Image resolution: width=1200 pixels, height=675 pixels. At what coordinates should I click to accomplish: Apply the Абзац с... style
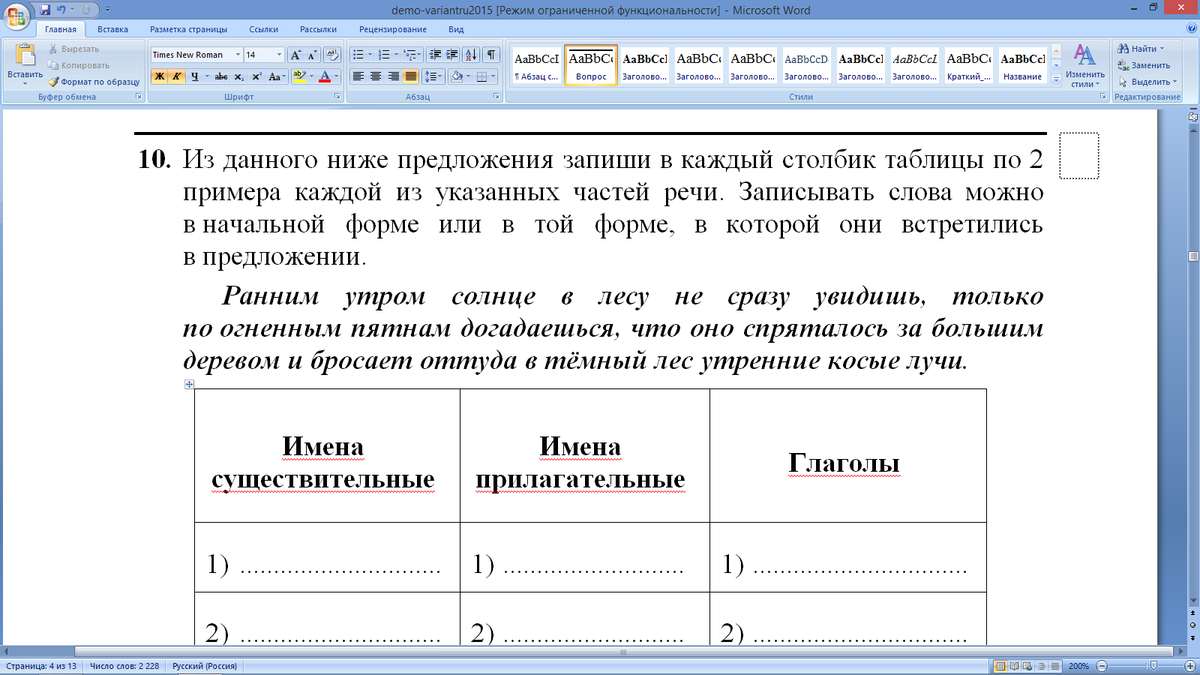[536, 66]
